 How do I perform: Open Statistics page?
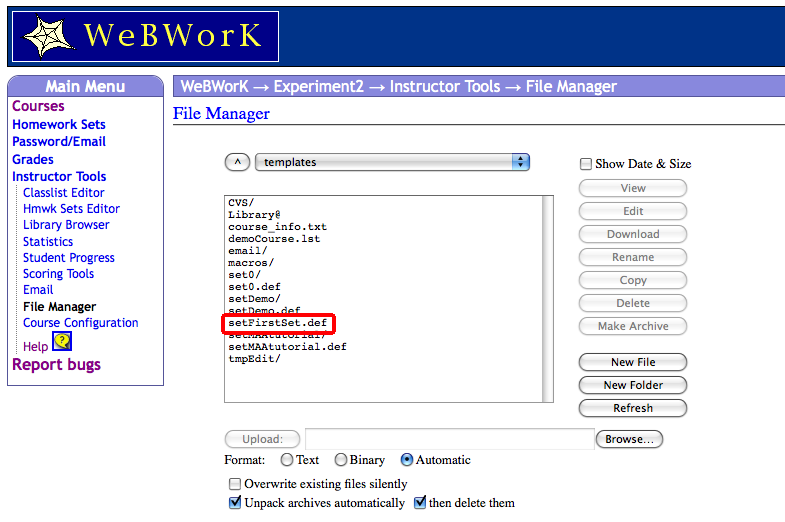48,242
